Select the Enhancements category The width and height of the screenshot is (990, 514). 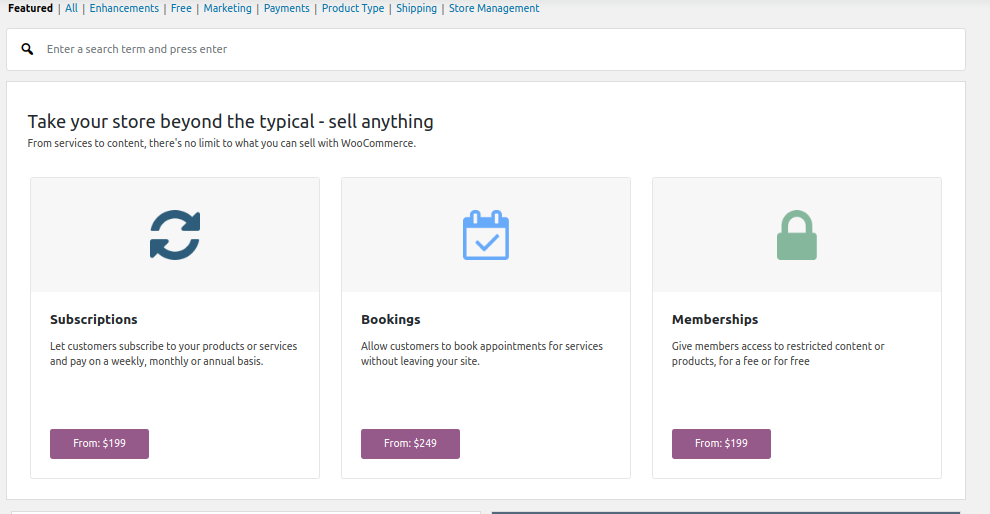coord(124,8)
